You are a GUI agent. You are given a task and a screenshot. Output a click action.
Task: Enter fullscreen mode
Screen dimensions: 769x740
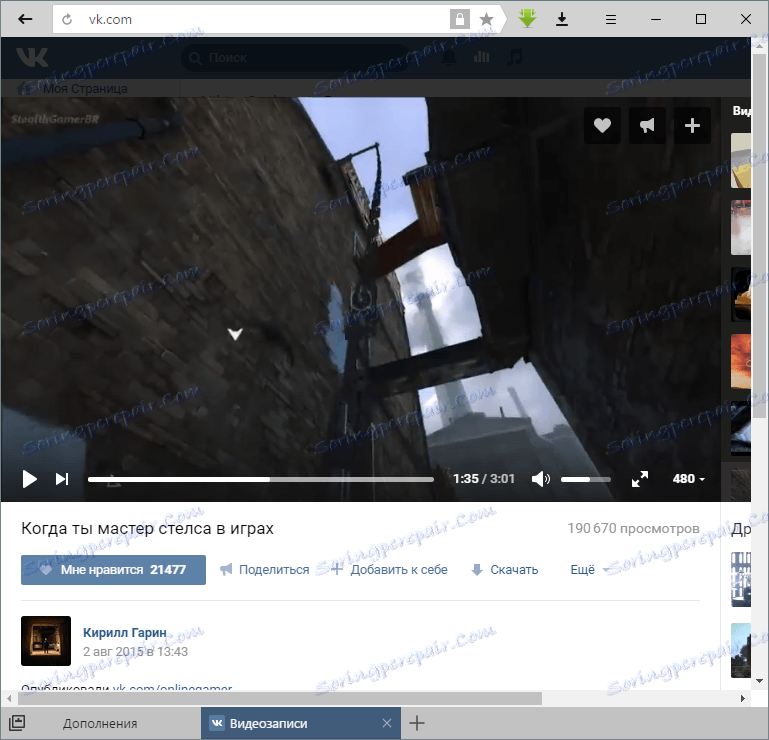click(640, 479)
